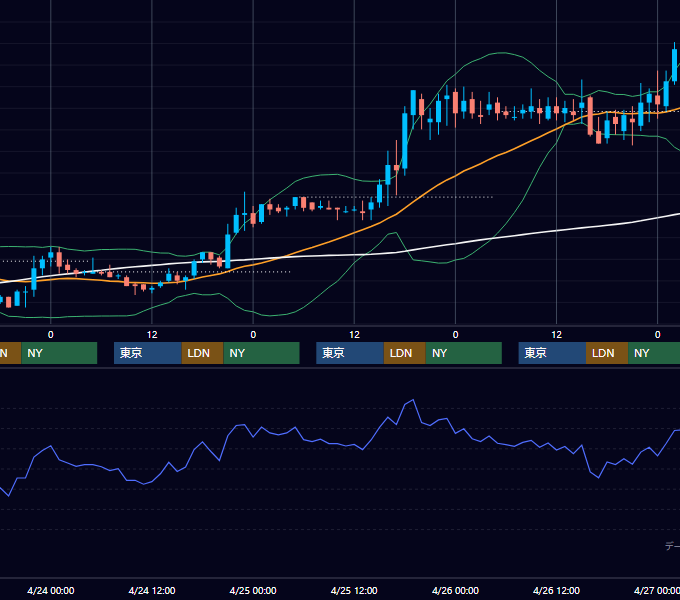The height and width of the screenshot is (600, 680).
Task: Click the LDN session block on 4/24
Action: click(202, 353)
